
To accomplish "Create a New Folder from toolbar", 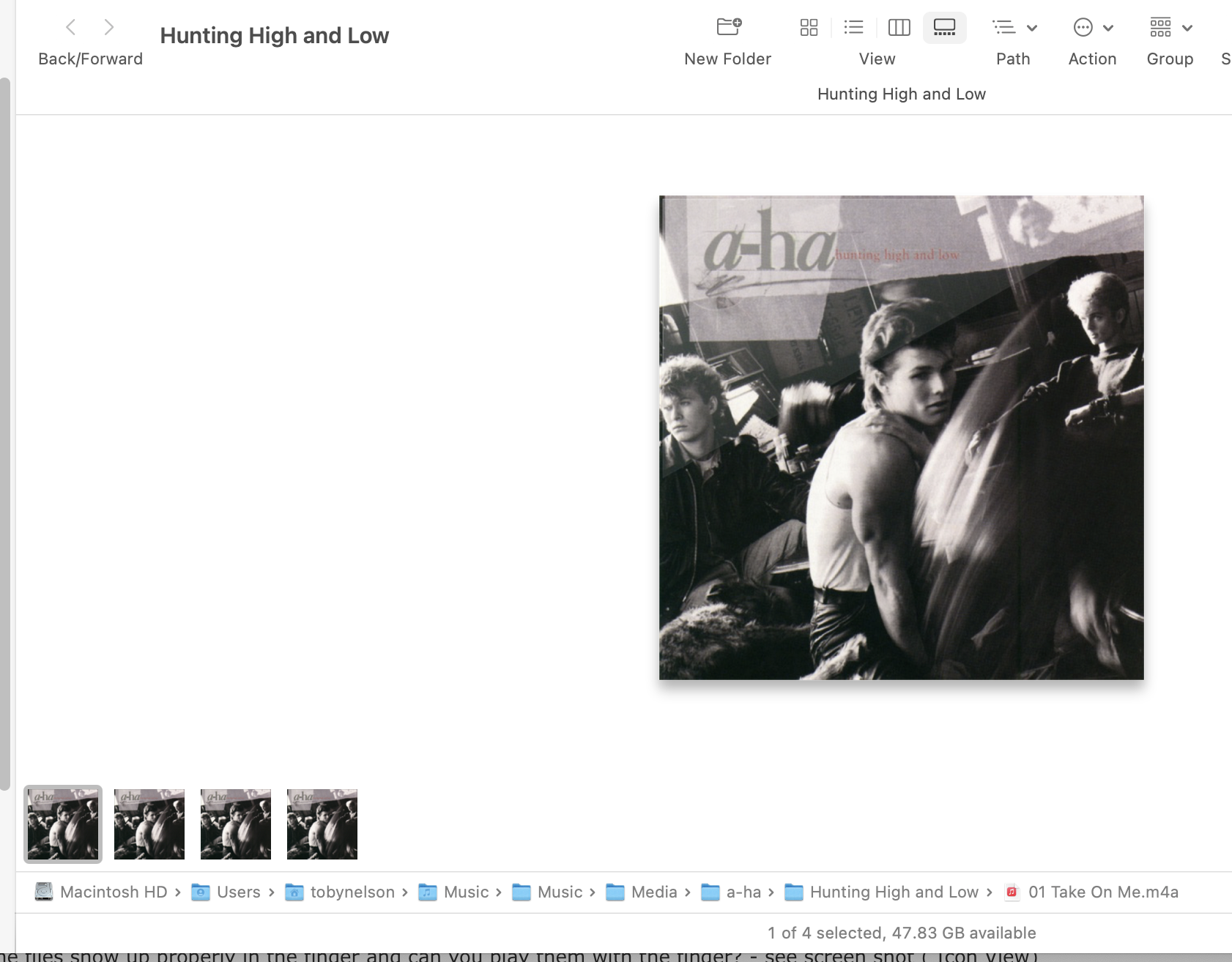I will click(729, 28).
